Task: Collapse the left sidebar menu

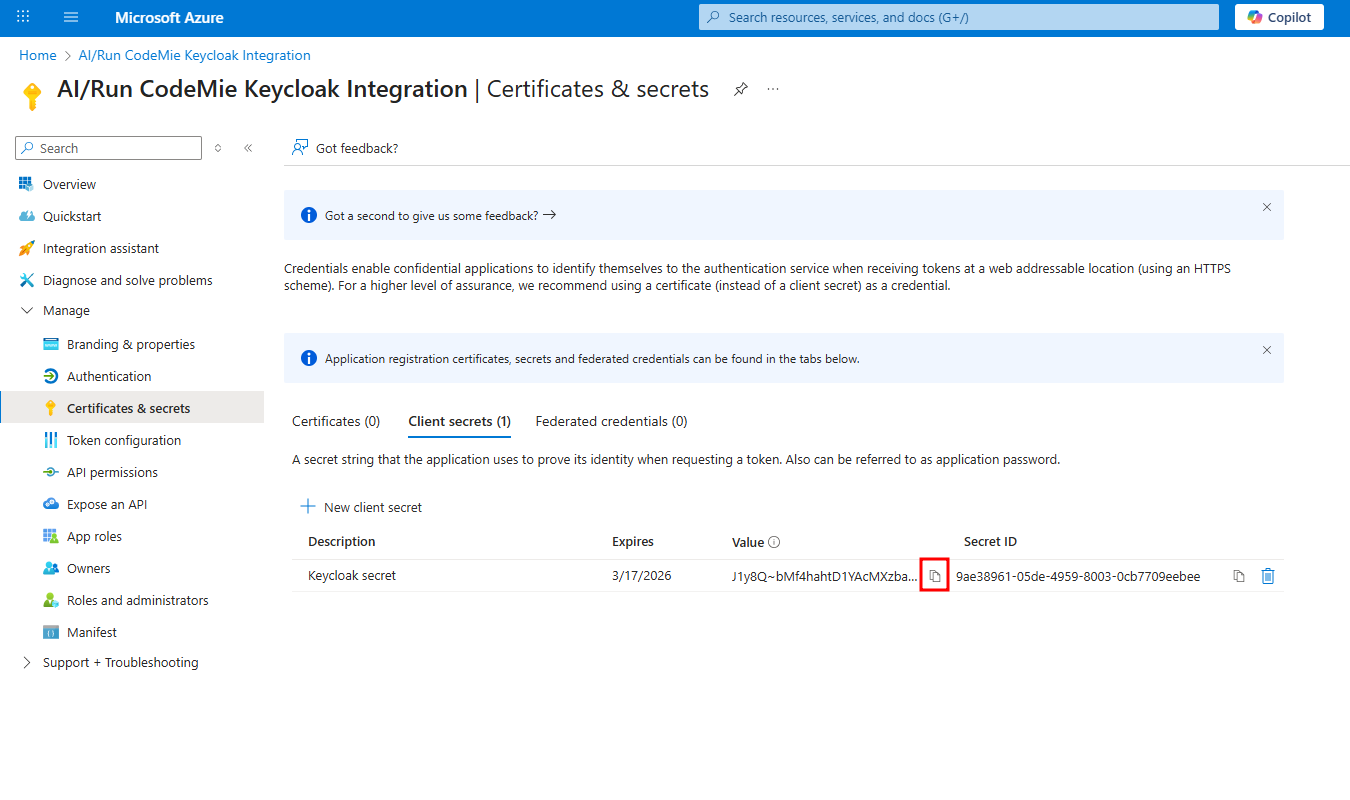Action: coord(248,148)
